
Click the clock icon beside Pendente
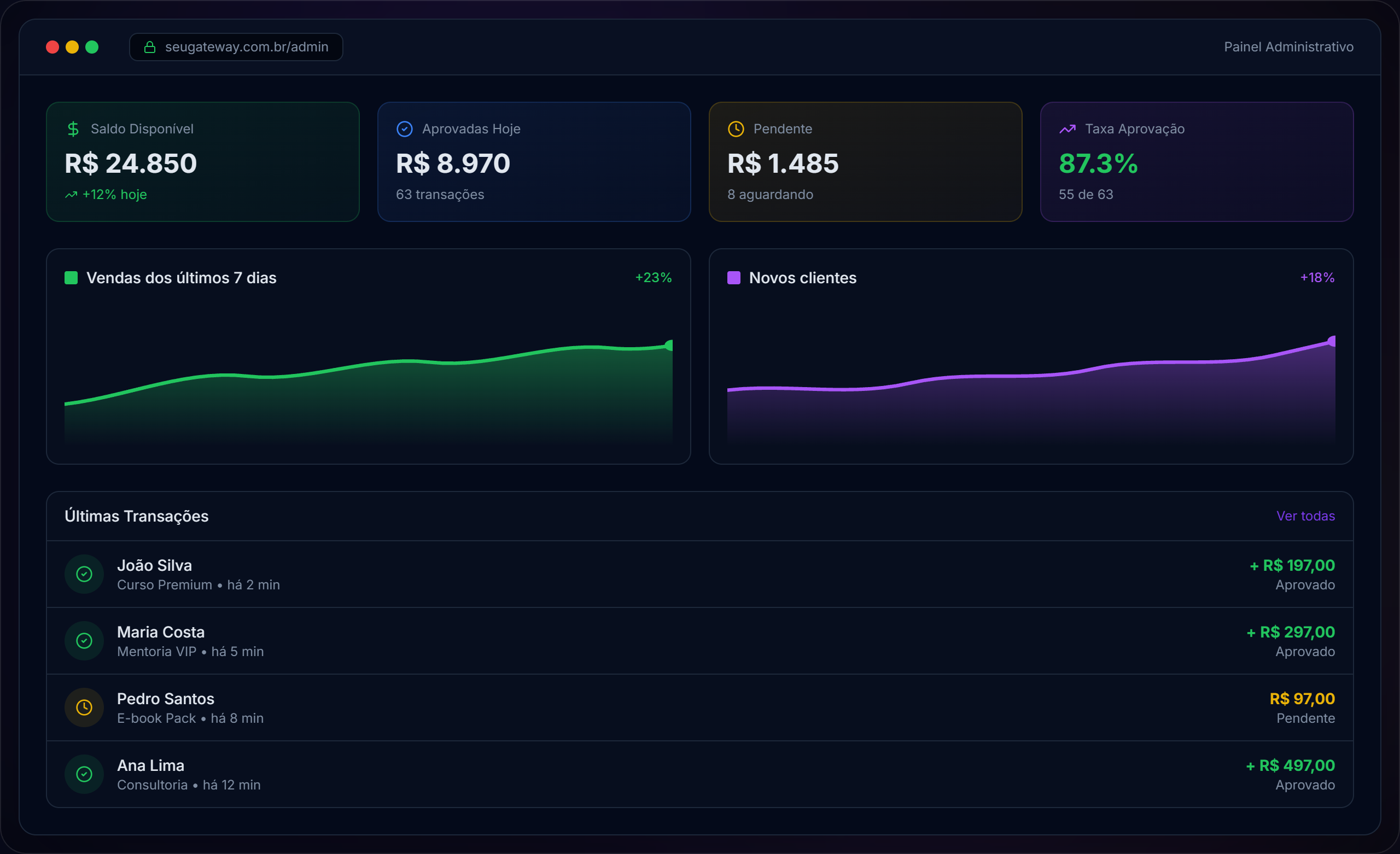(736, 129)
